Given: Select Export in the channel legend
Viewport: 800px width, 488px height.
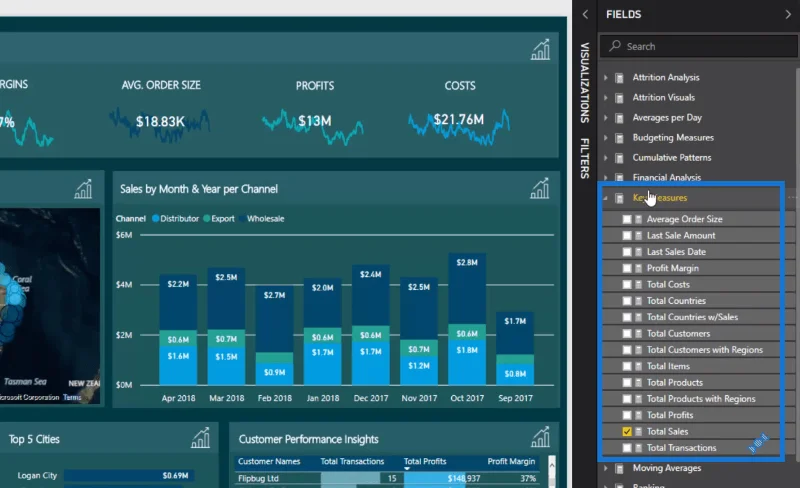Looking at the screenshot, I should coord(219,218).
